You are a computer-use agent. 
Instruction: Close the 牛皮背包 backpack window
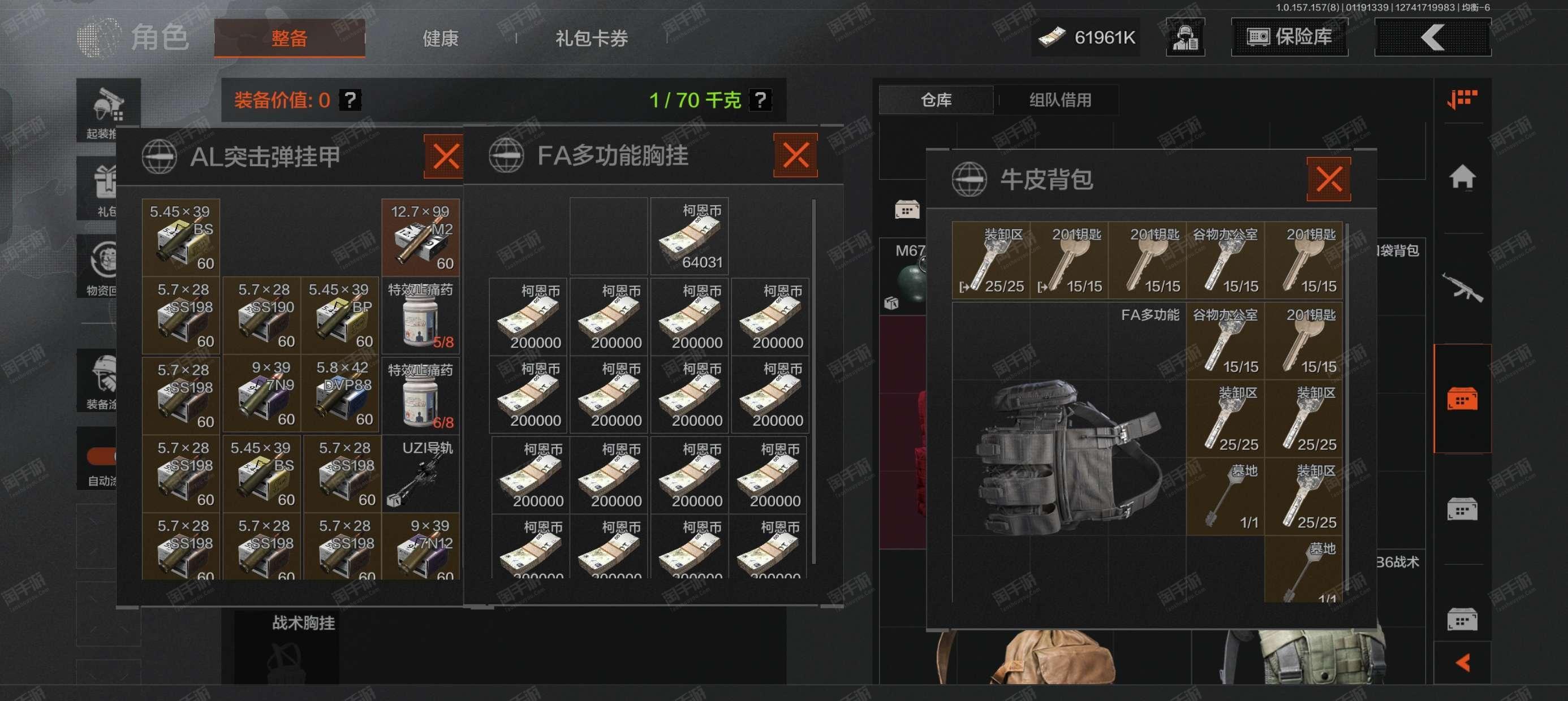click(1328, 179)
